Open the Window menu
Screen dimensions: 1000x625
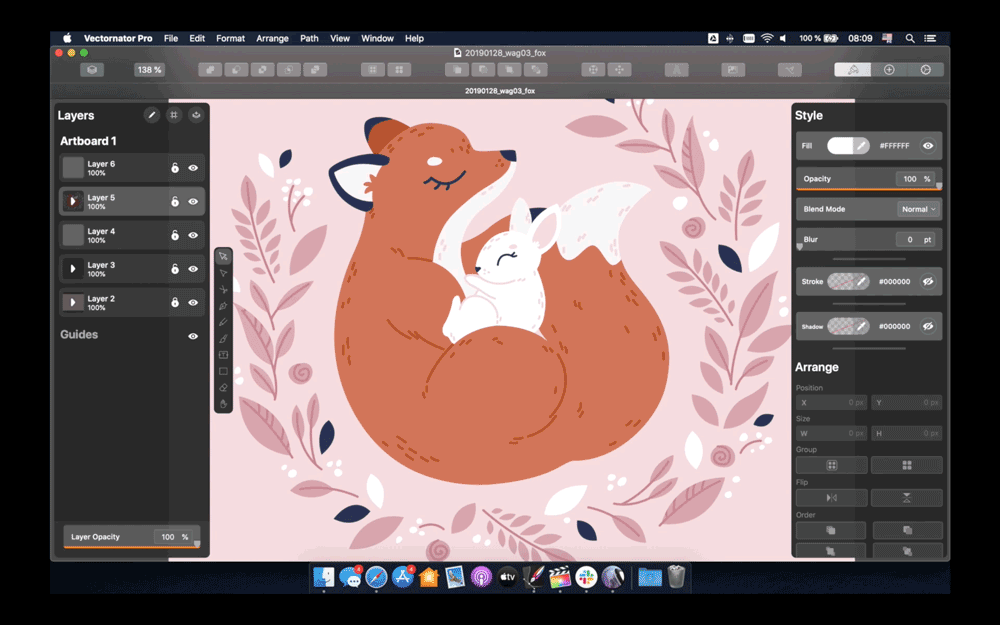click(x=378, y=38)
